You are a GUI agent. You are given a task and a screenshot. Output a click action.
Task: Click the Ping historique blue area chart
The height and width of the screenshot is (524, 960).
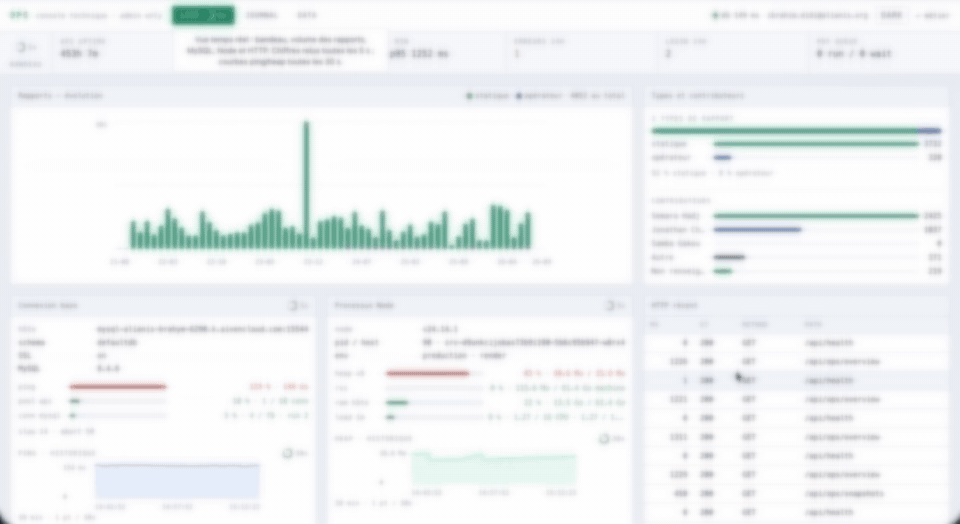[x=177, y=481]
